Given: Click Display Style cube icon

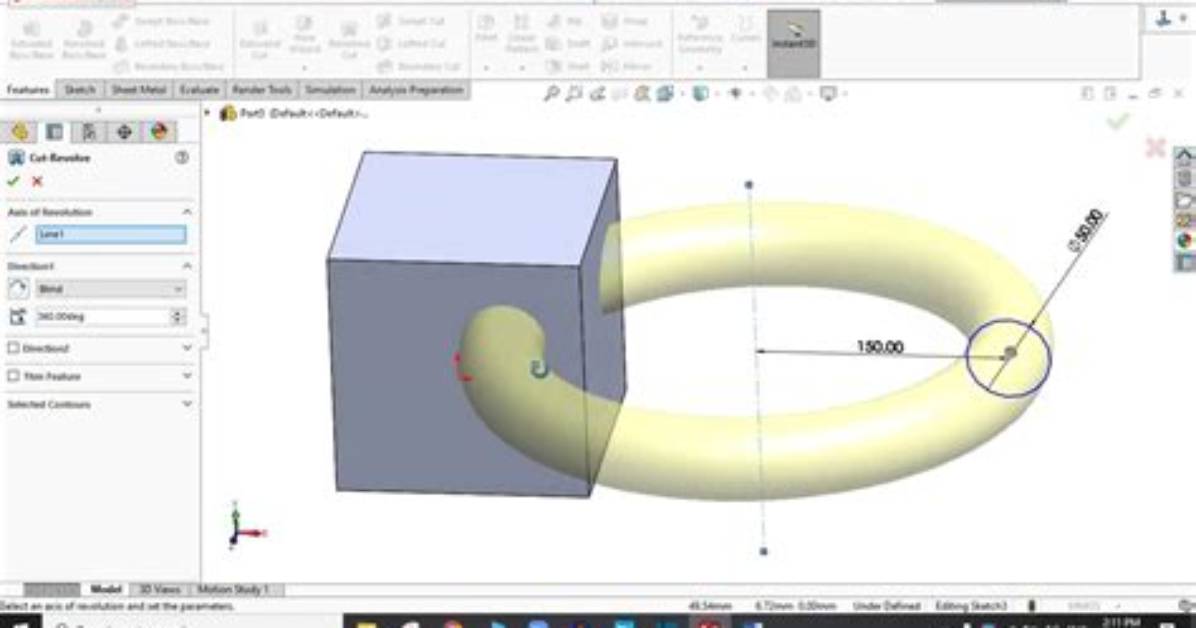Looking at the screenshot, I should [700, 93].
